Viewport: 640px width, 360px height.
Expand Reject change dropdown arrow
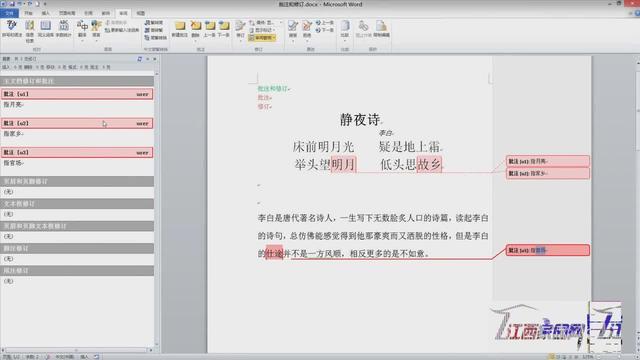coord(307,40)
